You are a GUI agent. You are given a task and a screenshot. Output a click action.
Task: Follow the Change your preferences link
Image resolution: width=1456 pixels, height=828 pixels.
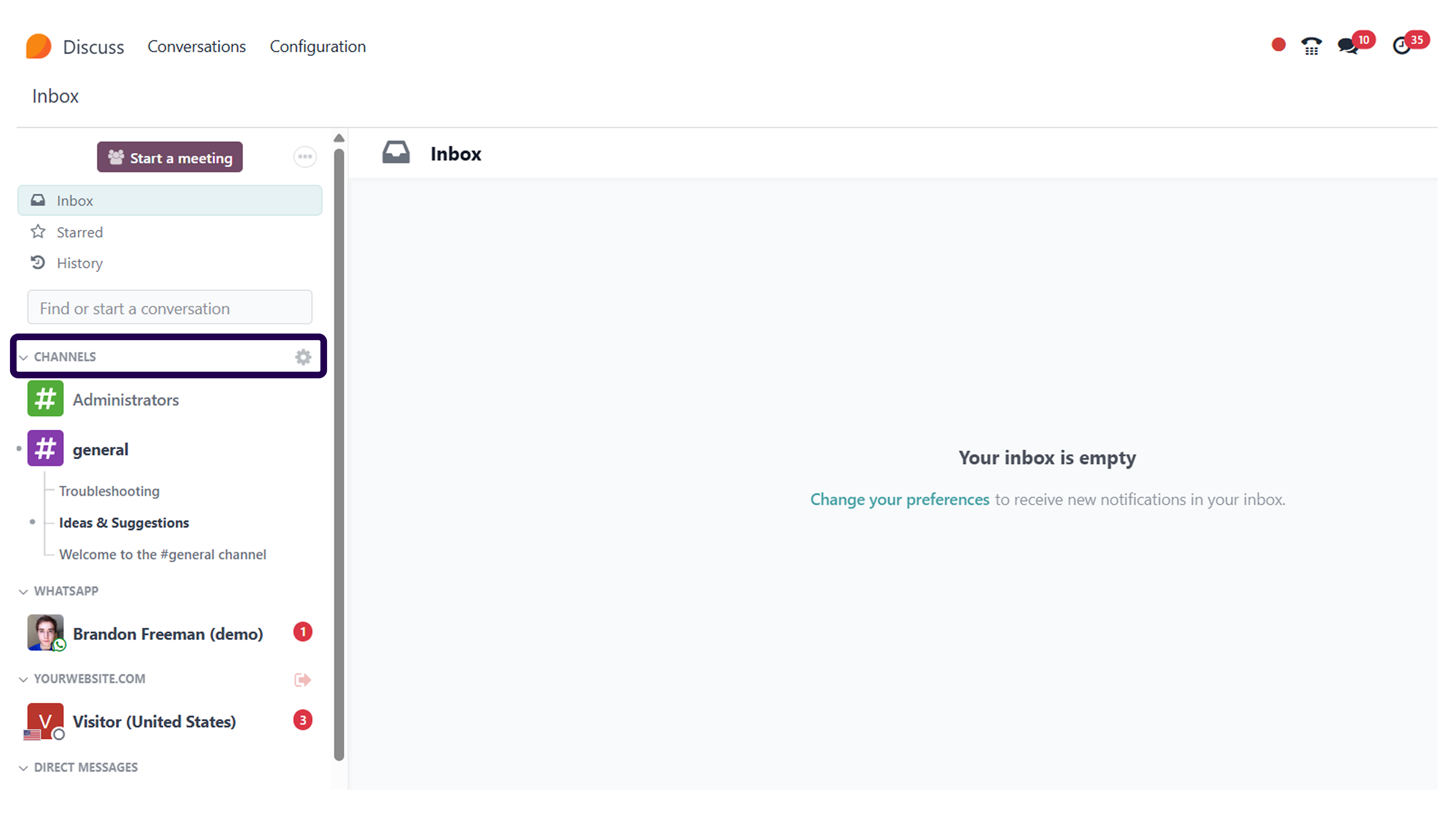(899, 499)
